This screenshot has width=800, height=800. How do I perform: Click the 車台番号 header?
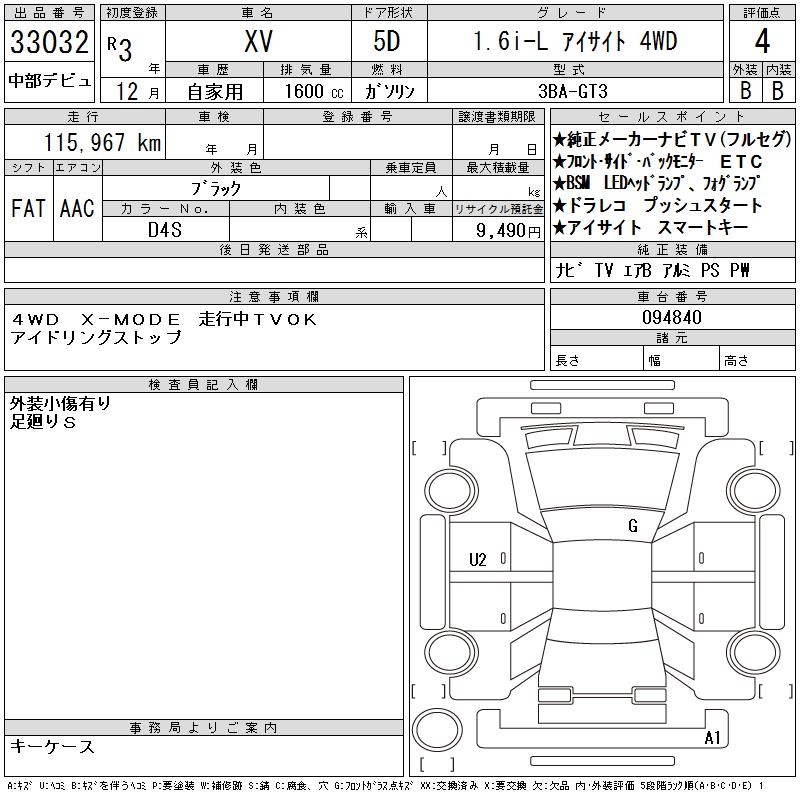(672, 296)
